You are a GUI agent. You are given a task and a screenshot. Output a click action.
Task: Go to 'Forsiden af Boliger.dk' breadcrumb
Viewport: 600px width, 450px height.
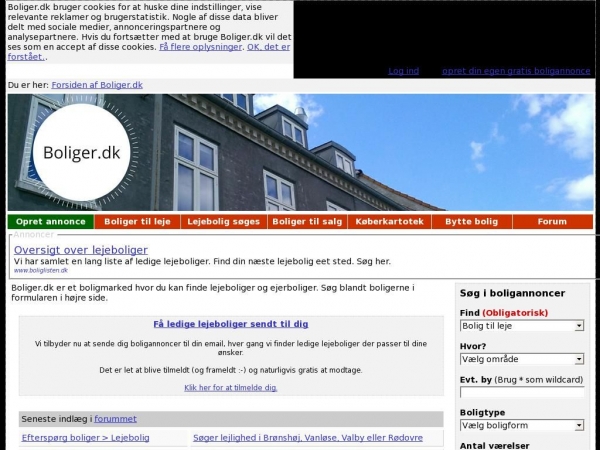pos(97,85)
